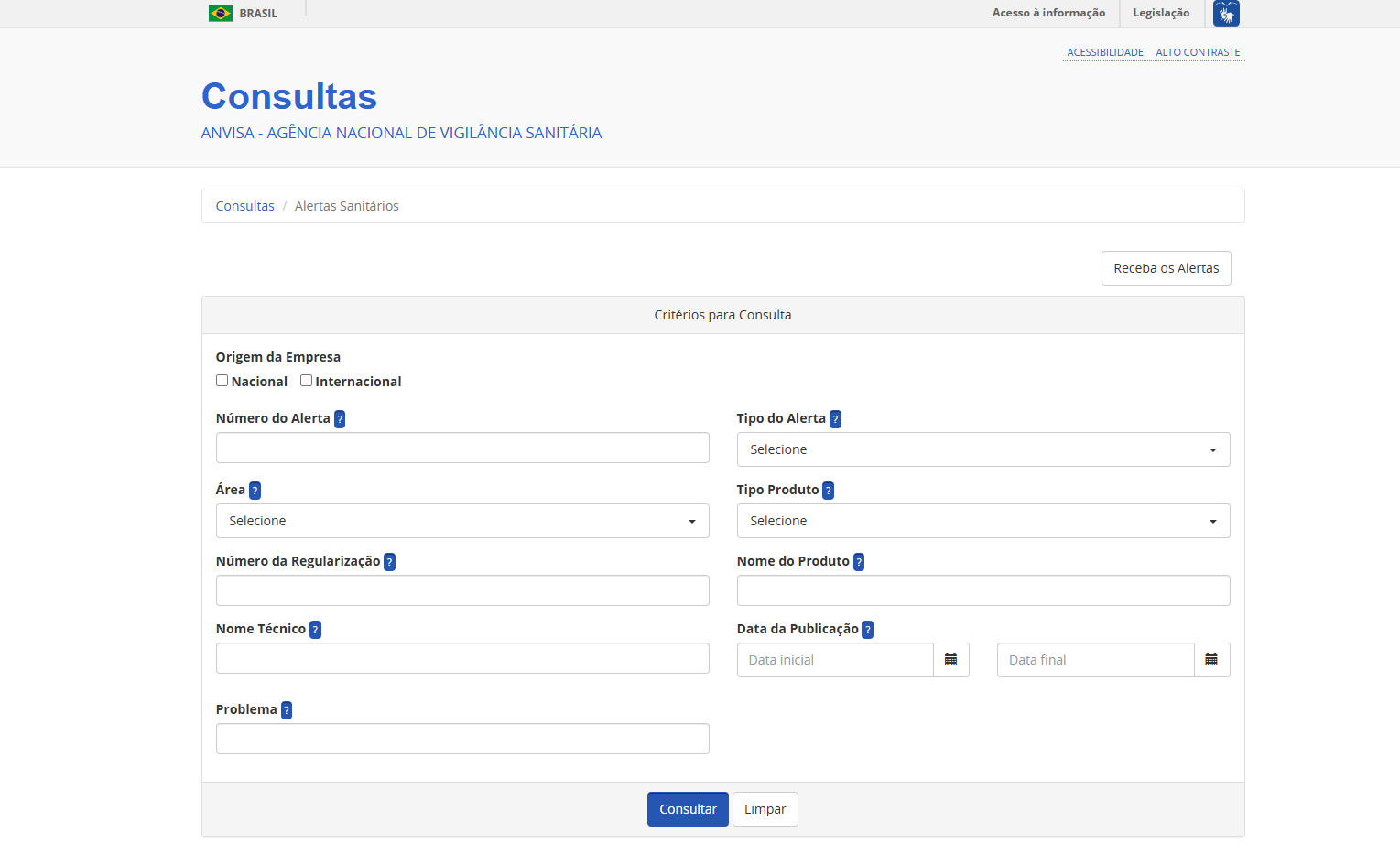This screenshot has height=854, width=1400.
Task: Click ANVISA agency subtitle link
Action: click(x=401, y=133)
